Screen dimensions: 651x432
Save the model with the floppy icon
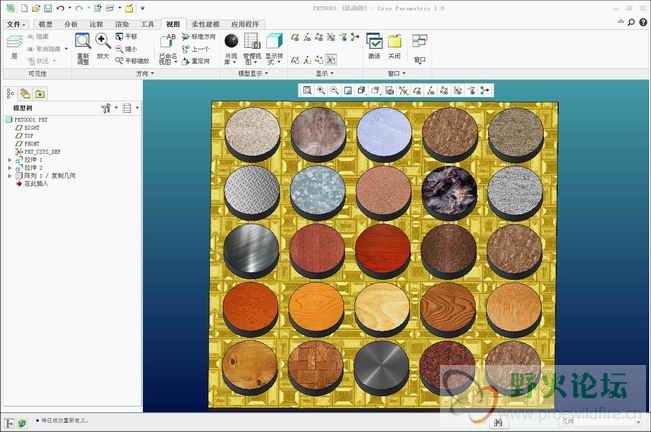48,8
